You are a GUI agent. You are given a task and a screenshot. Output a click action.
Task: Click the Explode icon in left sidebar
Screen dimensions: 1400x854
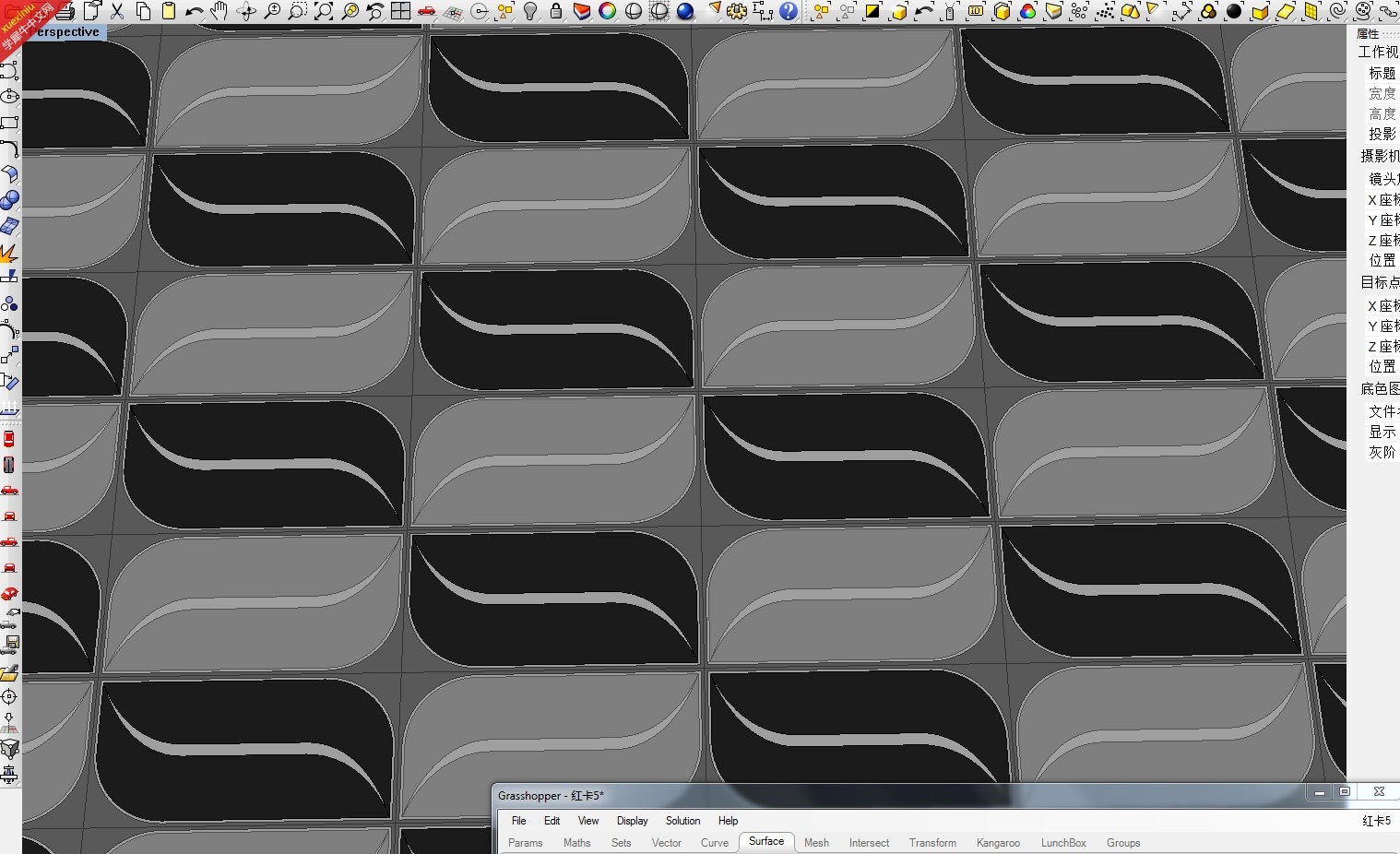point(9,252)
